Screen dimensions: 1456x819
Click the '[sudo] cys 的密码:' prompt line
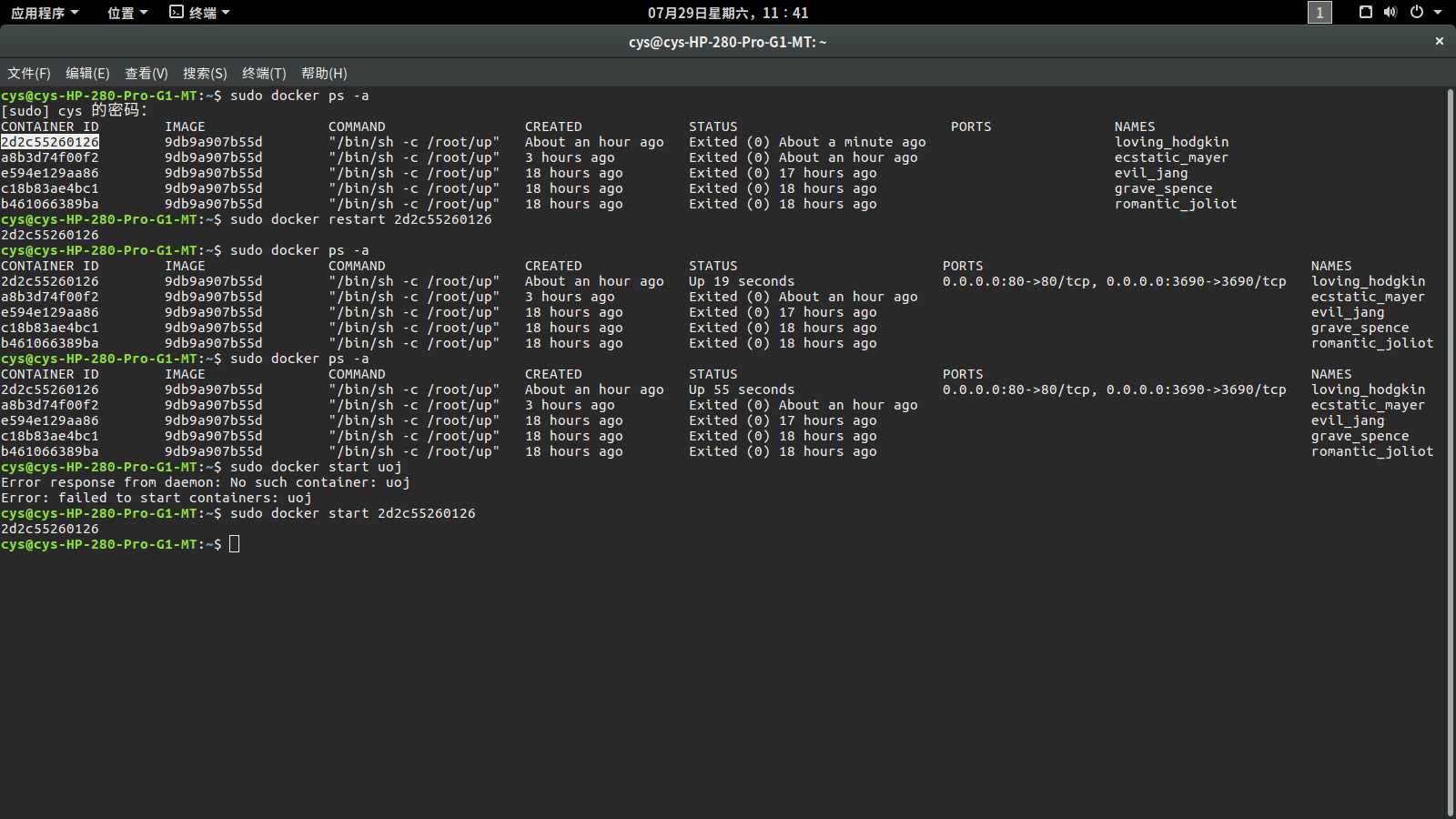point(75,110)
